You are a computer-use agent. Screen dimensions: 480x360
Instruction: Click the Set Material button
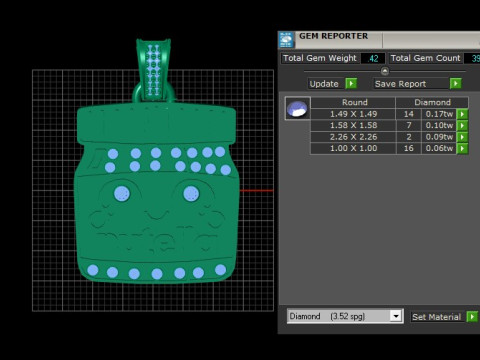tap(437, 317)
